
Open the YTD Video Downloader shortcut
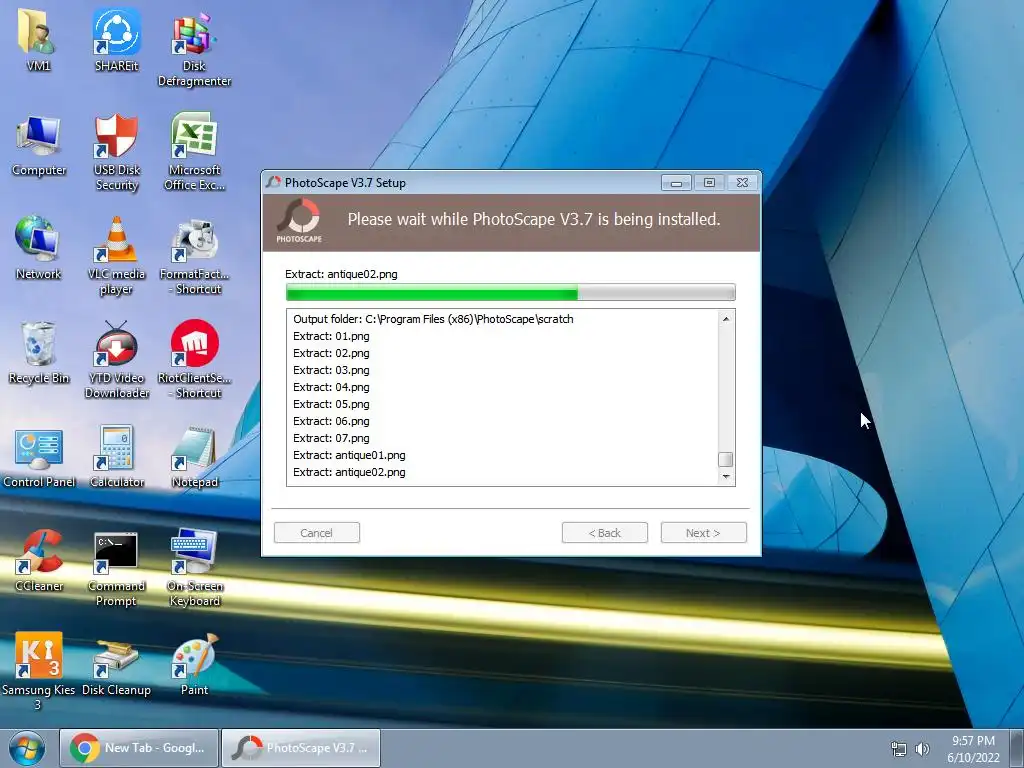coord(116,359)
